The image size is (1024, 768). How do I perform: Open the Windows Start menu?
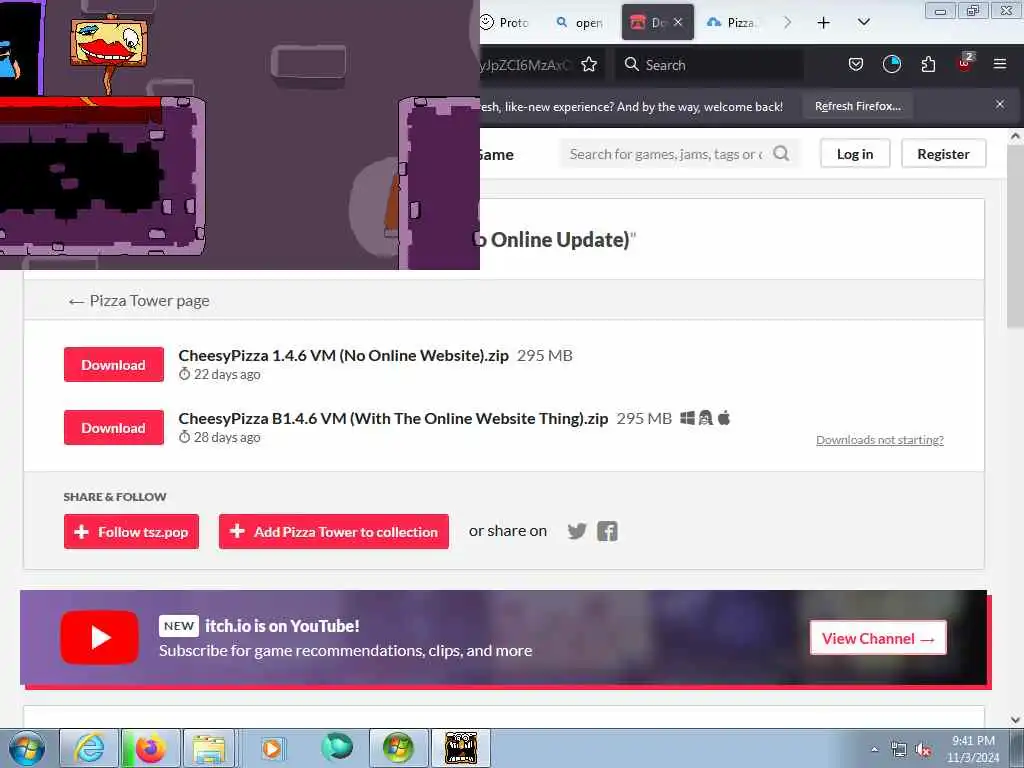tap(27, 748)
